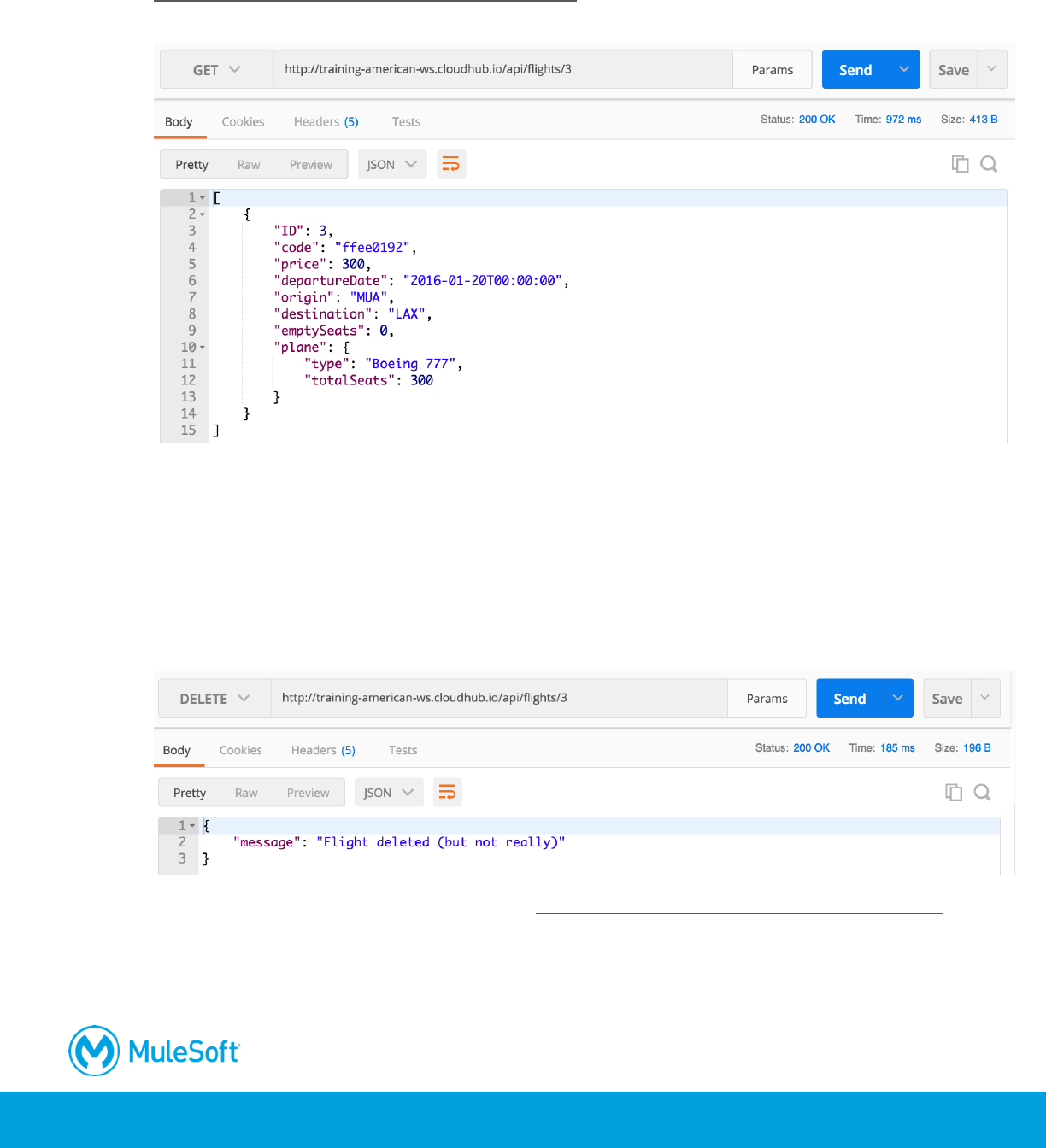Toggle line wrap icon in GET response

pyautogui.click(x=451, y=164)
